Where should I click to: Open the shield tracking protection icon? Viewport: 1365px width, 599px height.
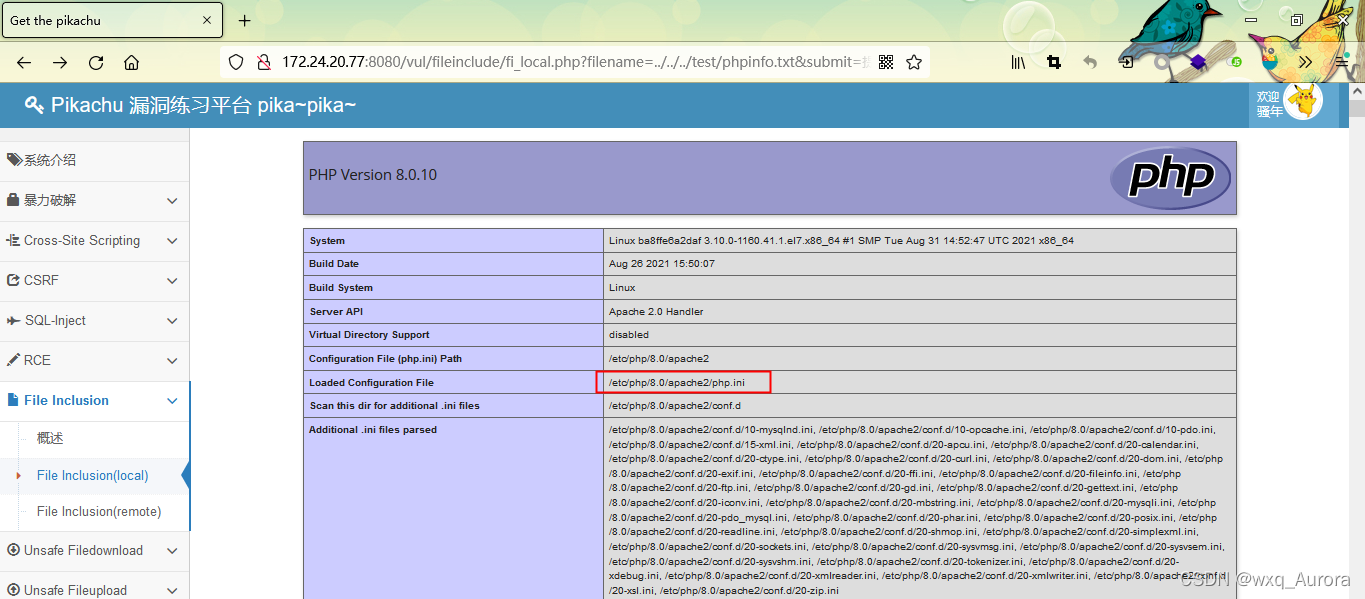[236, 62]
